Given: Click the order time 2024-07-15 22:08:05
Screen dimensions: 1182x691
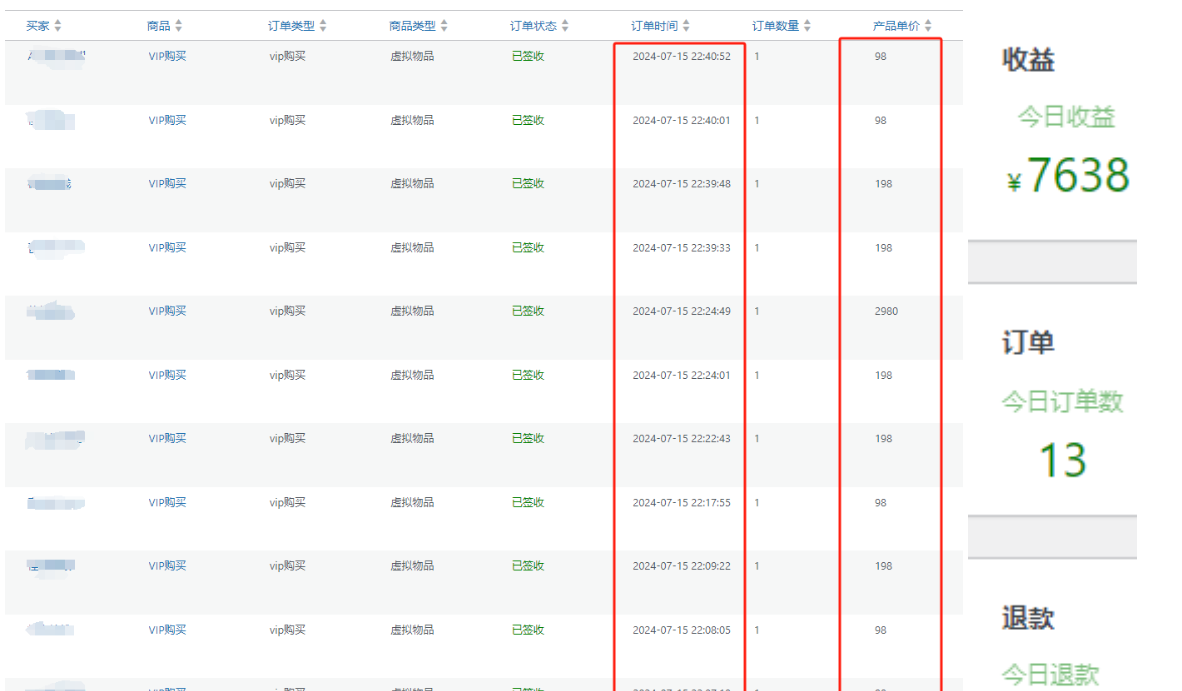Looking at the screenshot, I should click(x=681, y=630).
